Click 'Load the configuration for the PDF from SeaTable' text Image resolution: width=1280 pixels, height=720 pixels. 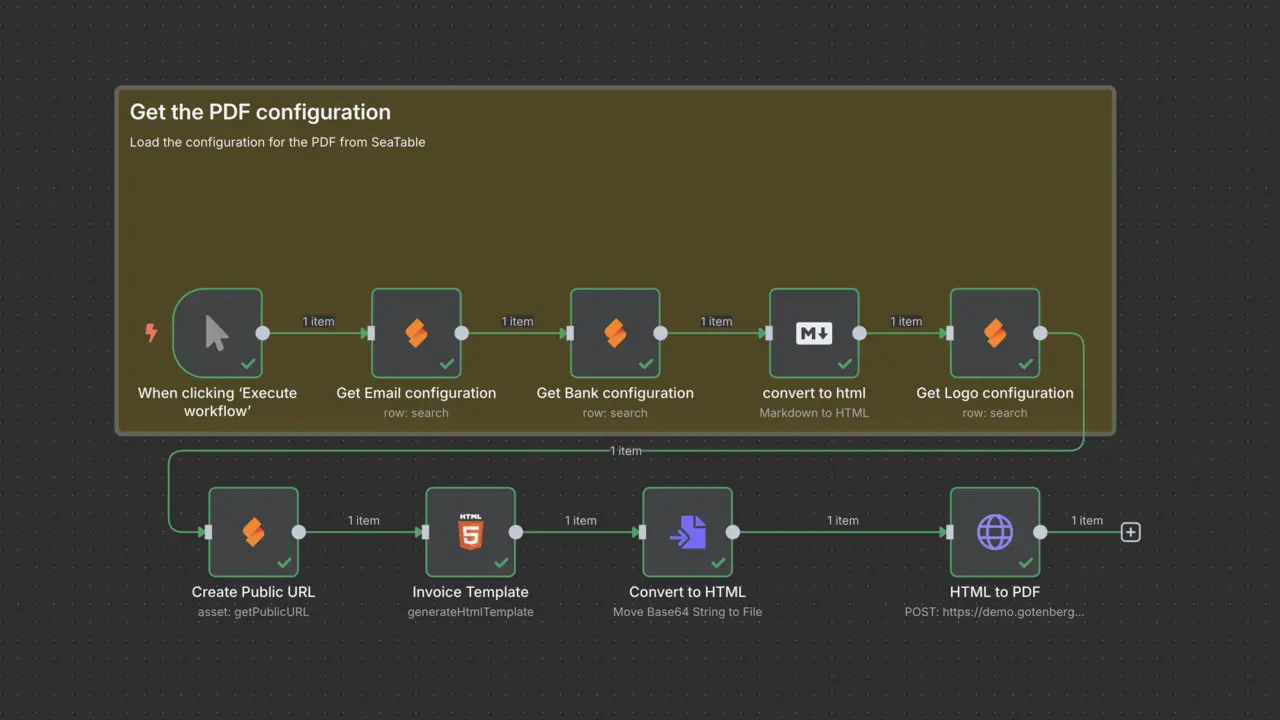(277, 142)
